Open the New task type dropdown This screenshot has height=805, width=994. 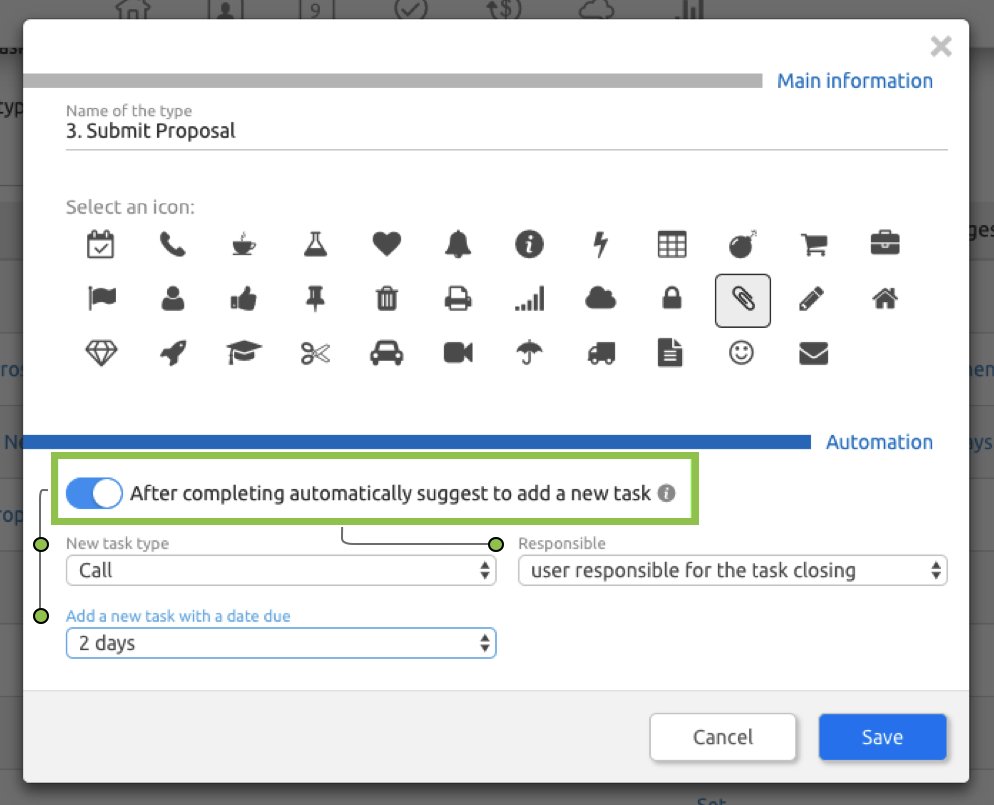pyautogui.click(x=281, y=570)
